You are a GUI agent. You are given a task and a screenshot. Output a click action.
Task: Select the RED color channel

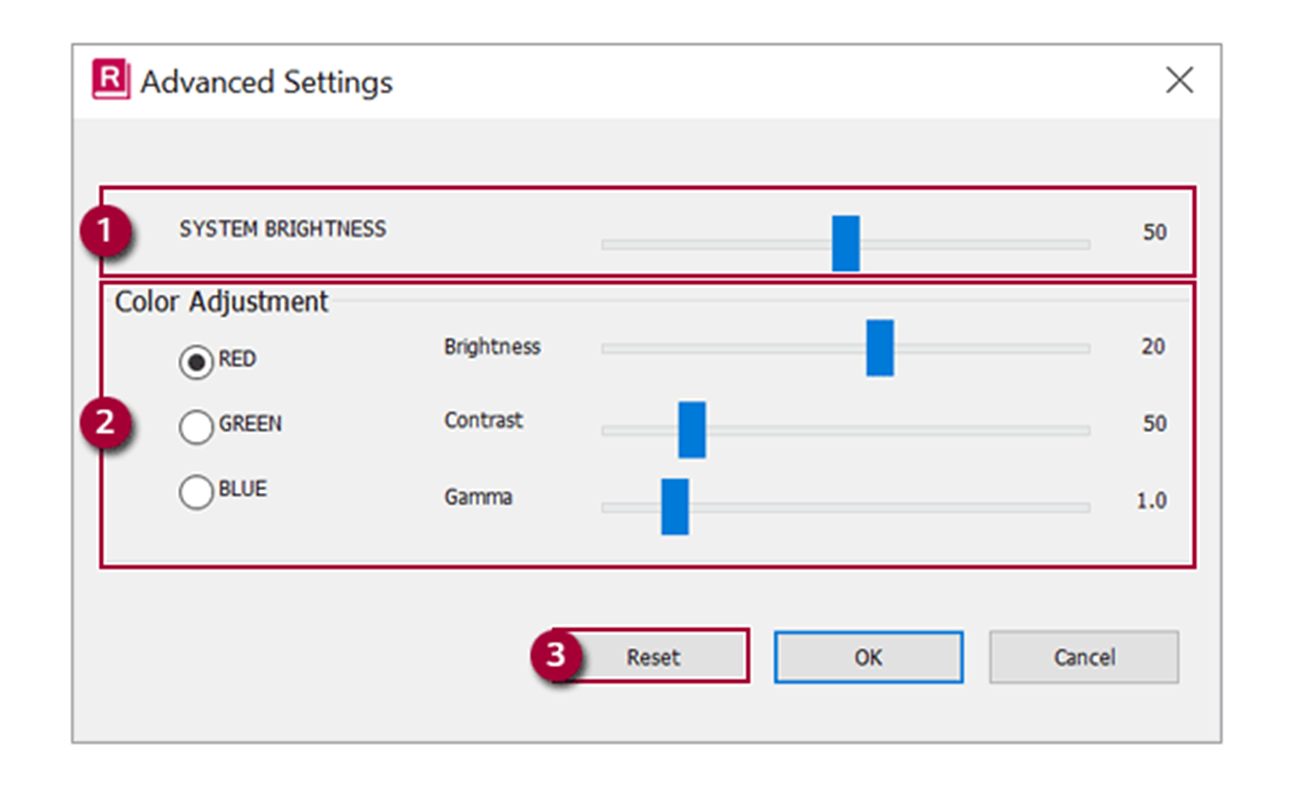[x=196, y=362]
